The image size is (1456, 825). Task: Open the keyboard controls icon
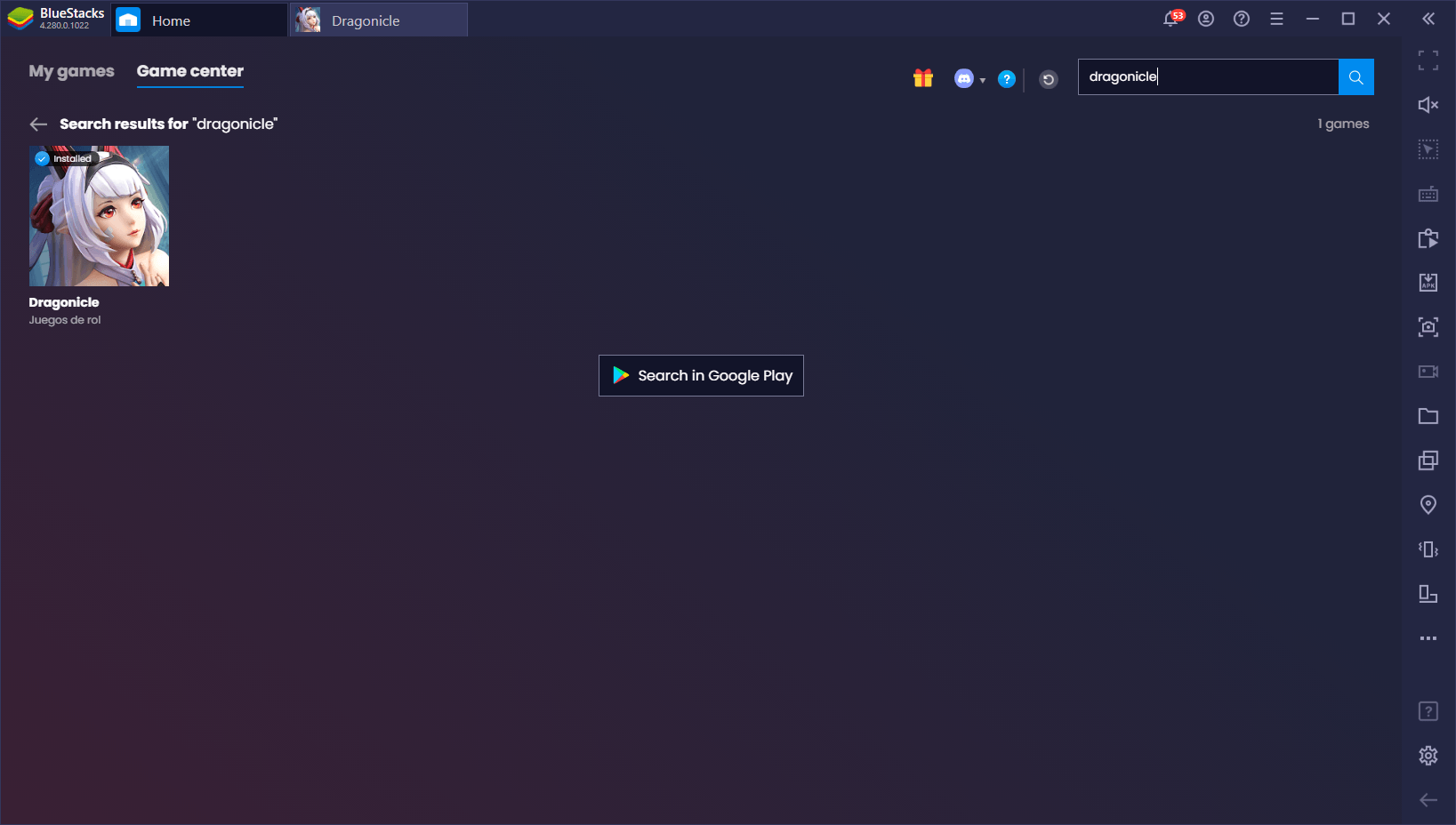tap(1428, 194)
